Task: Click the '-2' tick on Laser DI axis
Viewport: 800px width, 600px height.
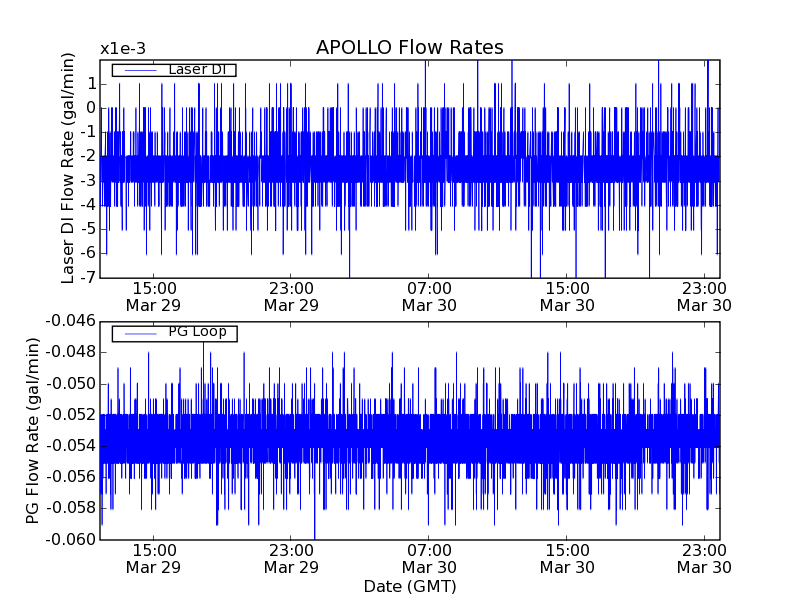Action: pyautogui.click(x=88, y=156)
